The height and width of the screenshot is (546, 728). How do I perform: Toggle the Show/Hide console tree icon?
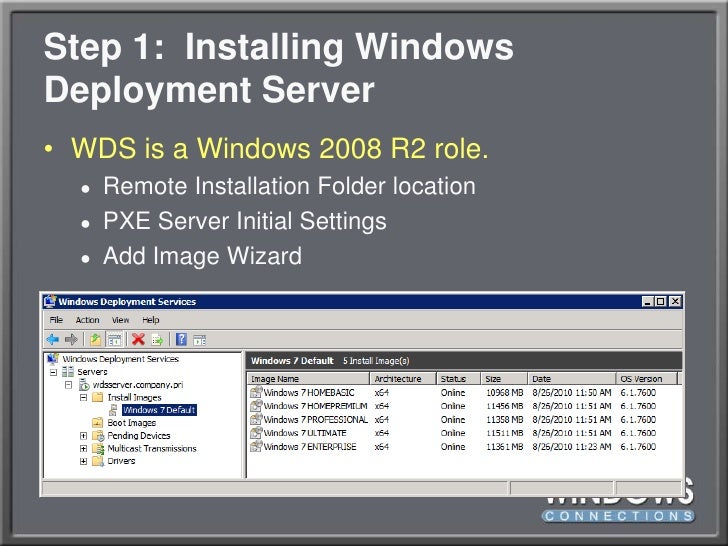point(114,340)
